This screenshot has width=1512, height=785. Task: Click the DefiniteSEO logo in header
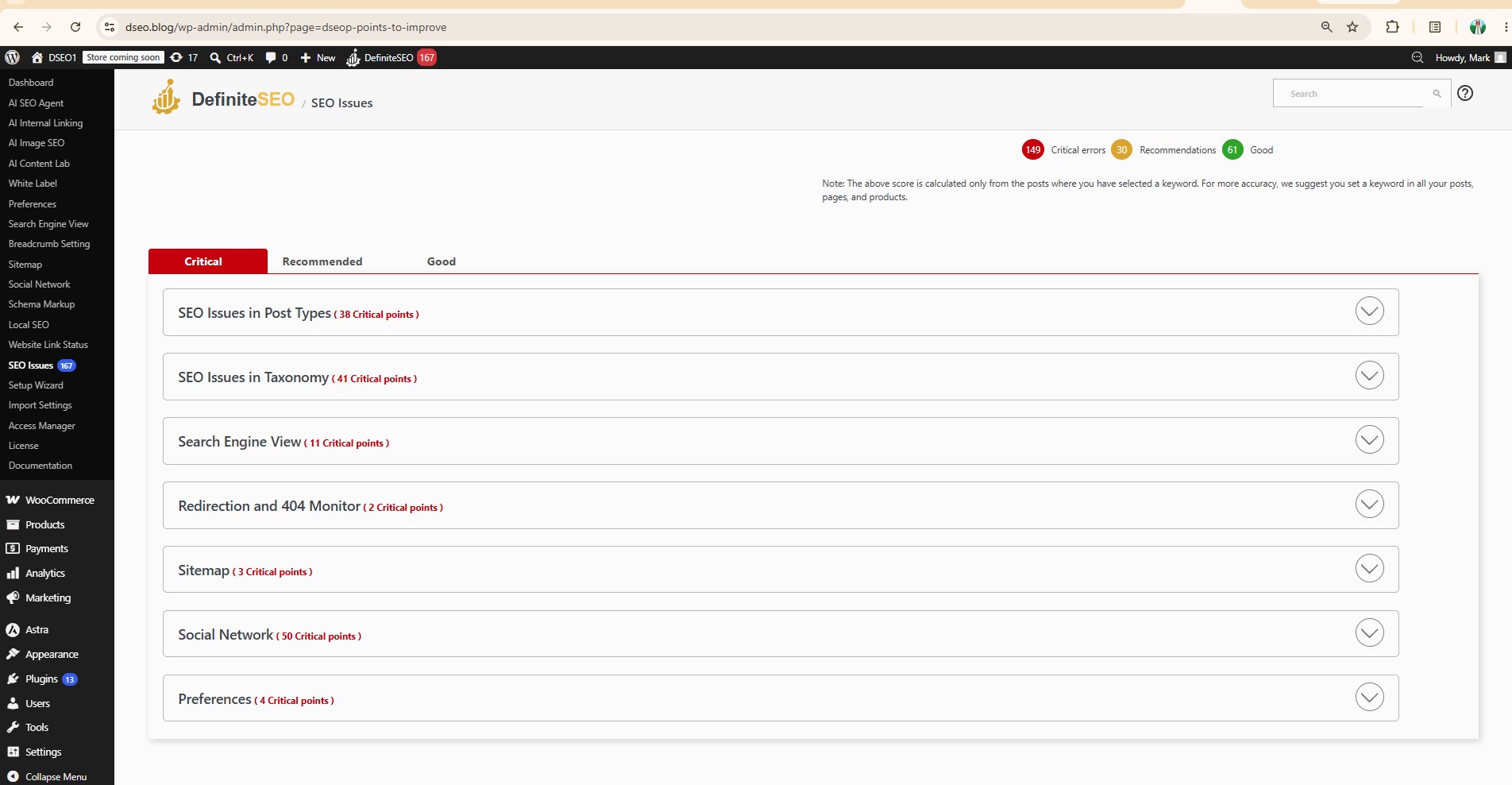pyautogui.click(x=223, y=99)
